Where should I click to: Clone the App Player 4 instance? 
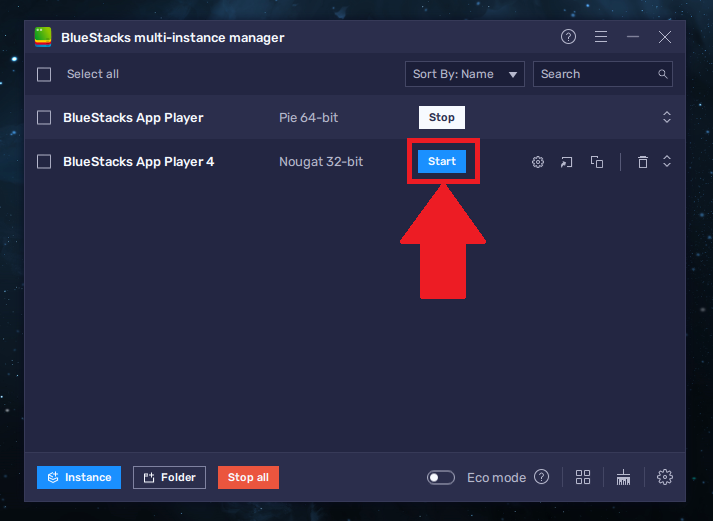click(597, 162)
